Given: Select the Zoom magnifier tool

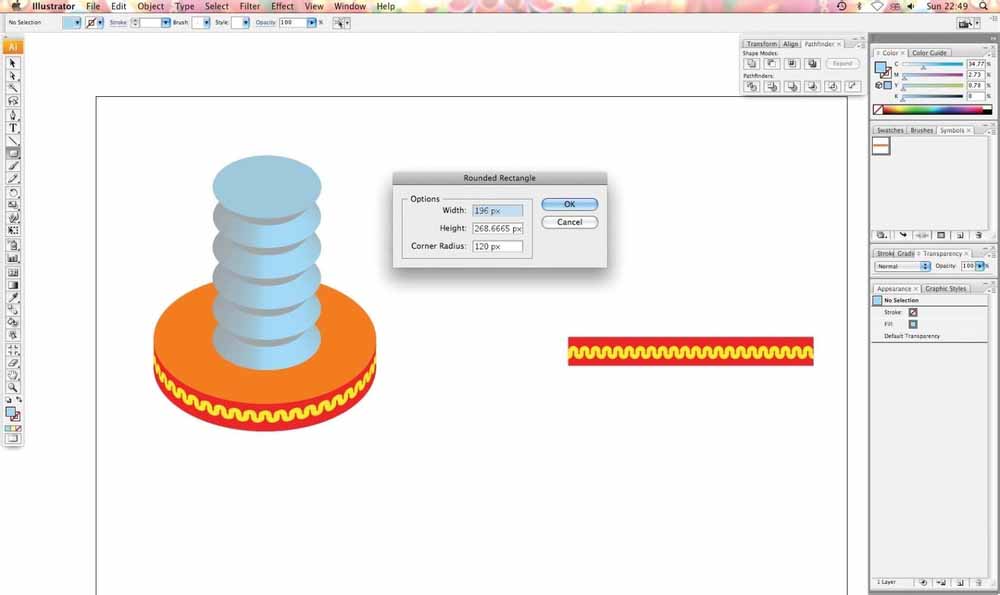Looking at the screenshot, I should pyautogui.click(x=12, y=388).
